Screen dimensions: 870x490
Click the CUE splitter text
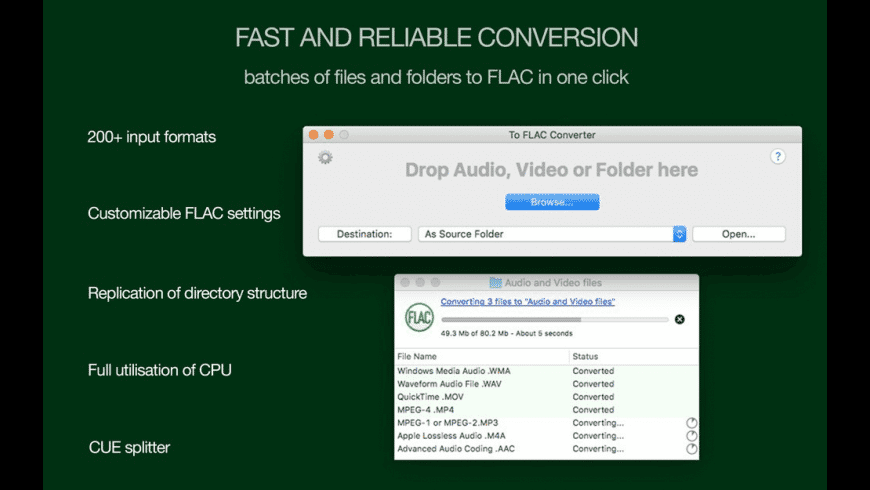tap(129, 447)
